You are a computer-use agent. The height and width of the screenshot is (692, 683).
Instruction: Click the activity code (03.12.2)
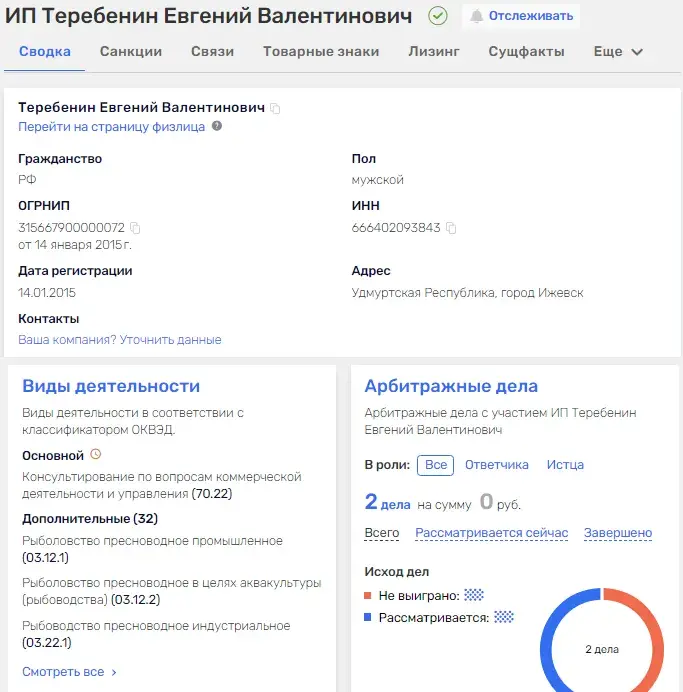(135, 600)
